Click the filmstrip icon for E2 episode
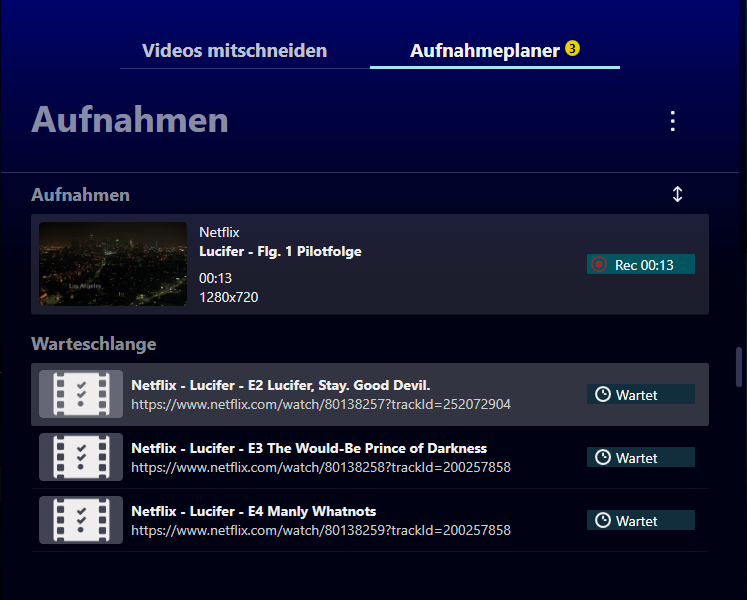Screen dimensions: 747x600 [81, 394]
